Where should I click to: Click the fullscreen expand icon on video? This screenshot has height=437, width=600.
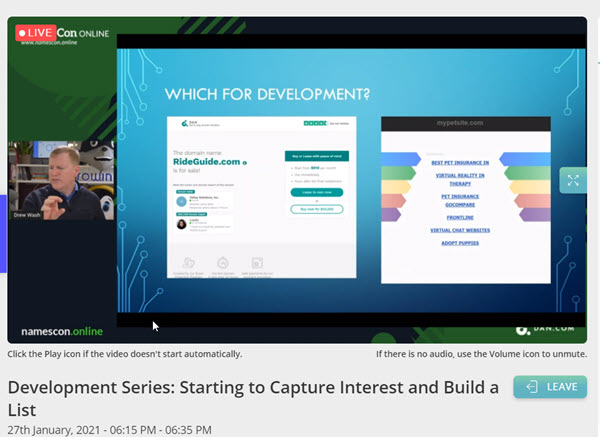point(573,180)
